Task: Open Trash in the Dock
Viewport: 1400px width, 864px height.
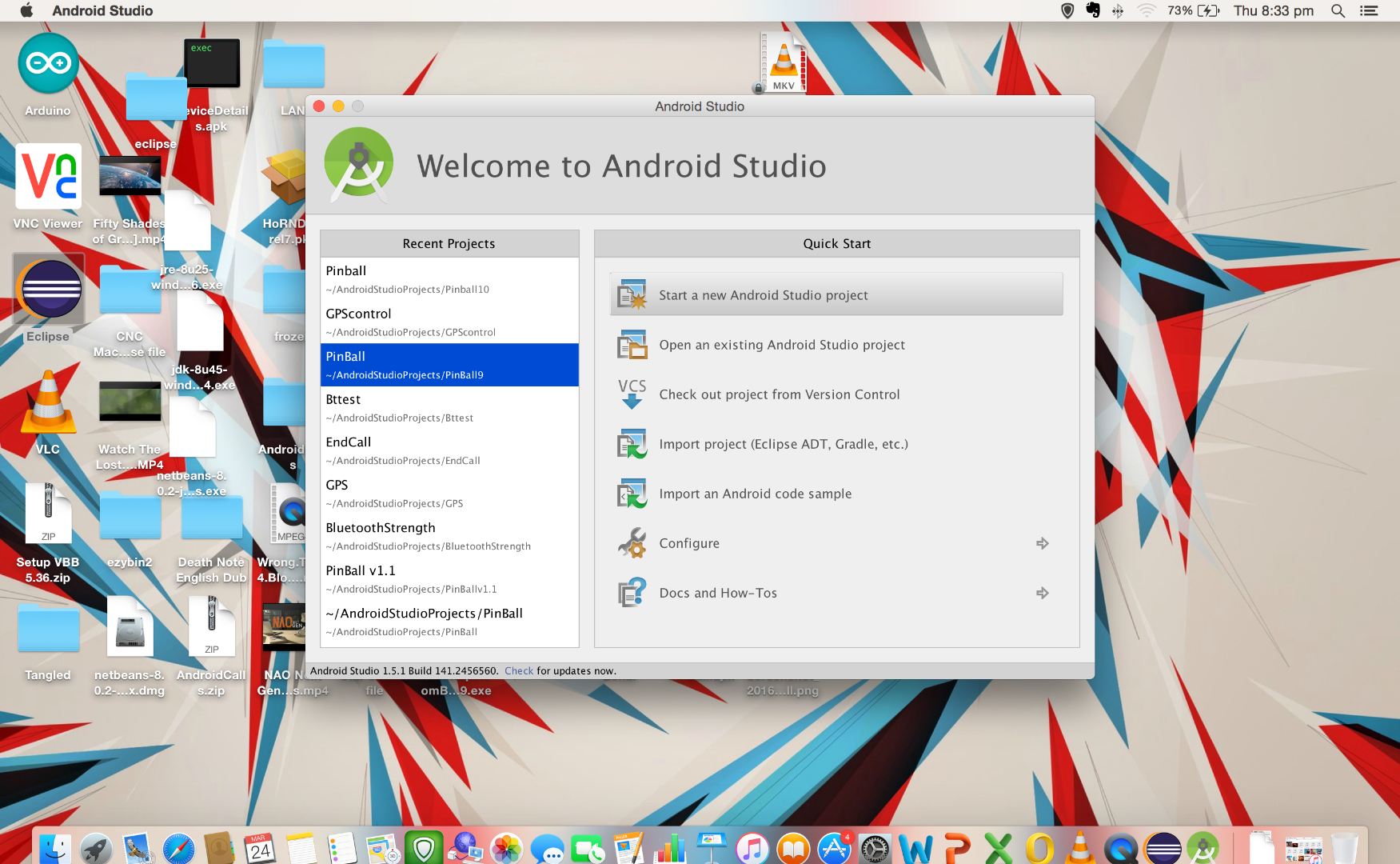Action: tap(1345, 848)
